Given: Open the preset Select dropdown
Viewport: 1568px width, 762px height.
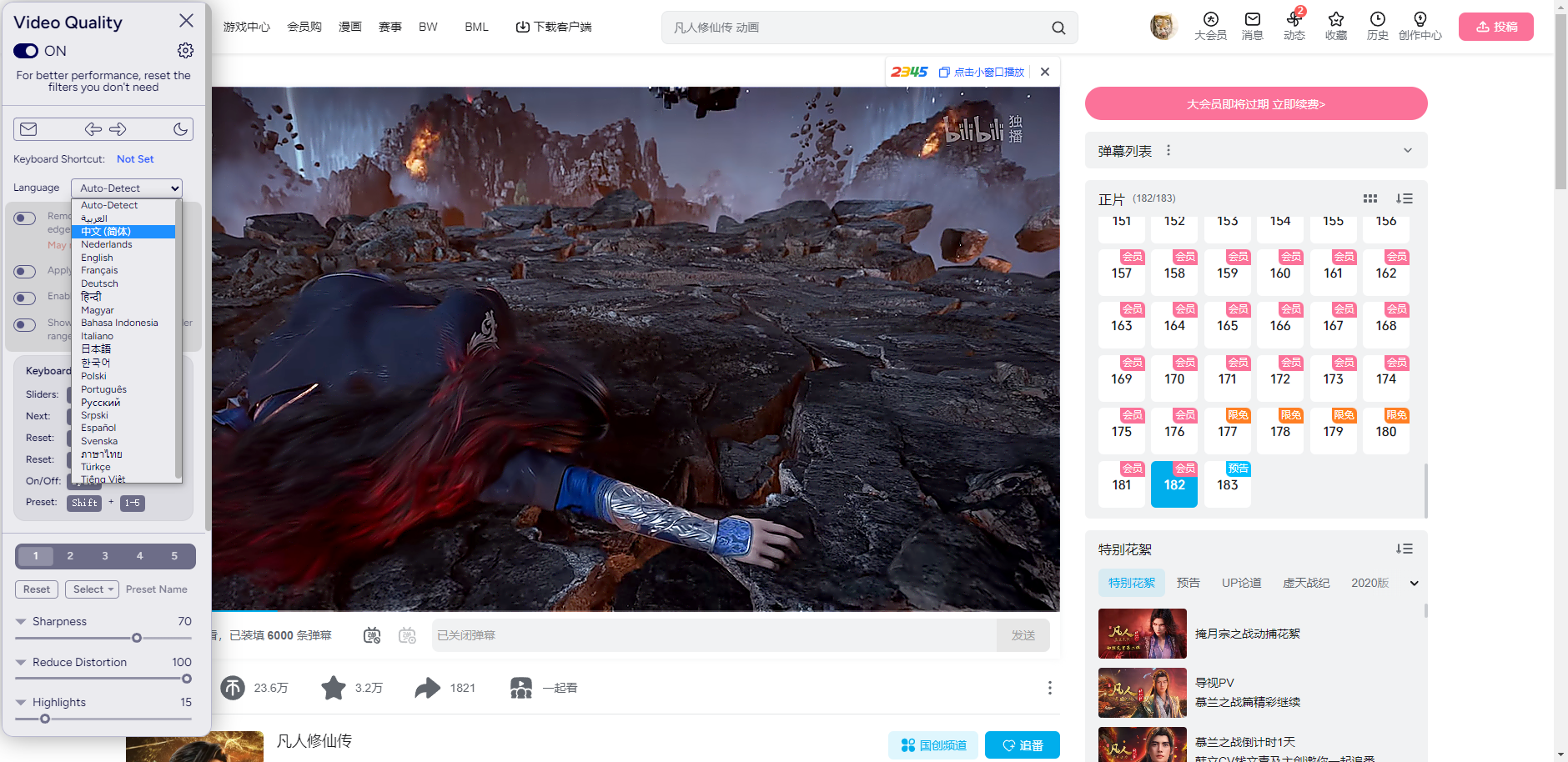Looking at the screenshot, I should pyautogui.click(x=92, y=589).
